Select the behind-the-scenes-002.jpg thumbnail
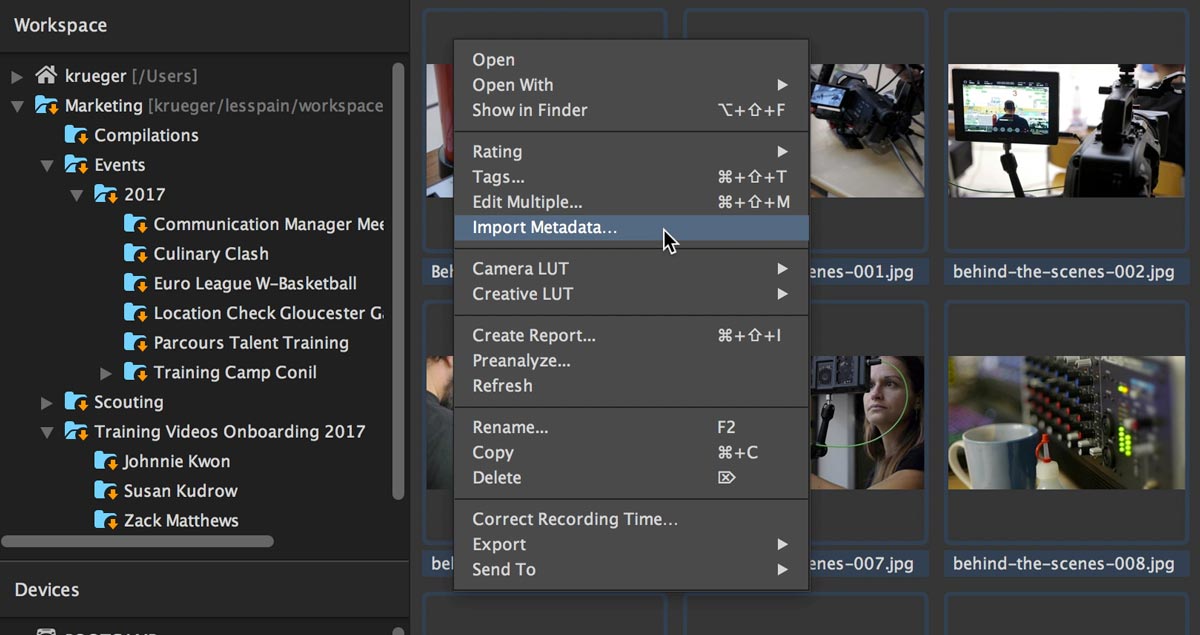Viewport: 1200px width, 635px height. click(x=1064, y=131)
